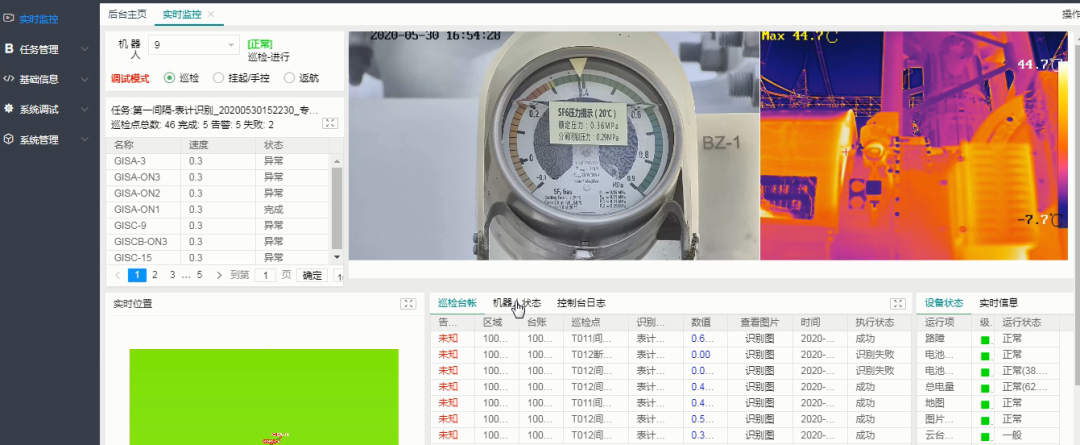This screenshot has width=1080, height=445.
Task: Click the page number input field
Action: coord(265,275)
